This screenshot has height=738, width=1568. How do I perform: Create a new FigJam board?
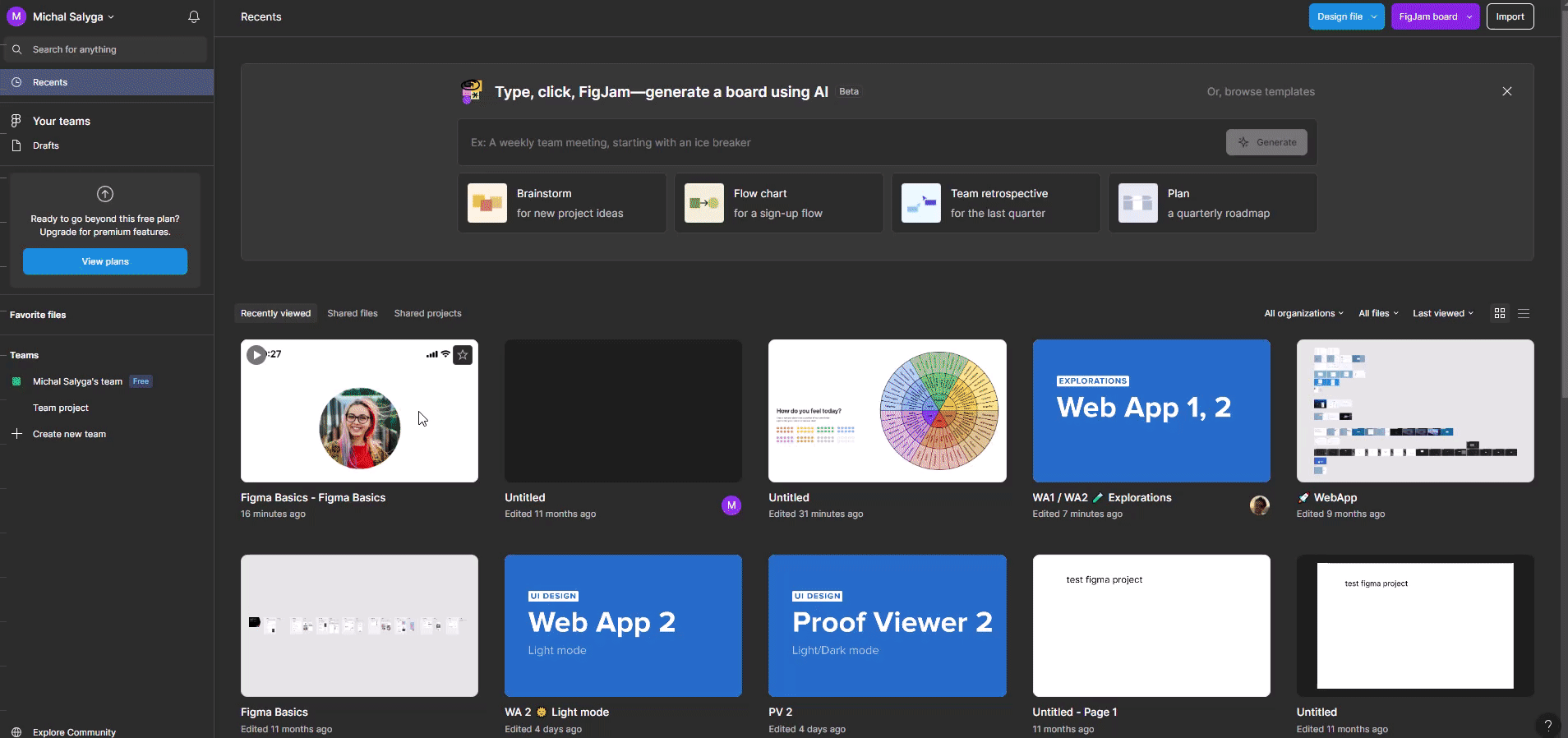pyautogui.click(x=1427, y=16)
